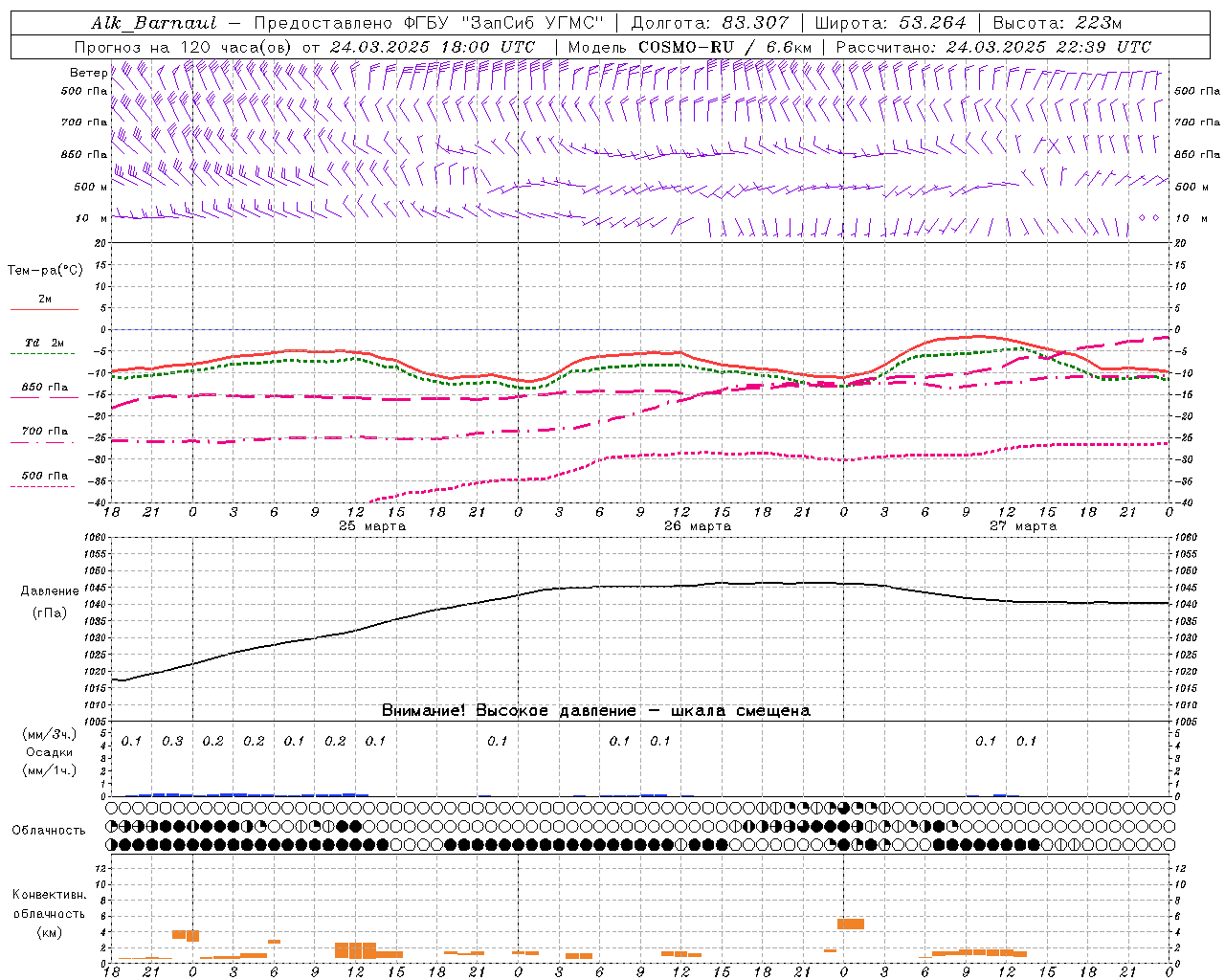Click the station name Alk_Barnaul
This screenshot has height=980, width=1225.
[154, 23]
